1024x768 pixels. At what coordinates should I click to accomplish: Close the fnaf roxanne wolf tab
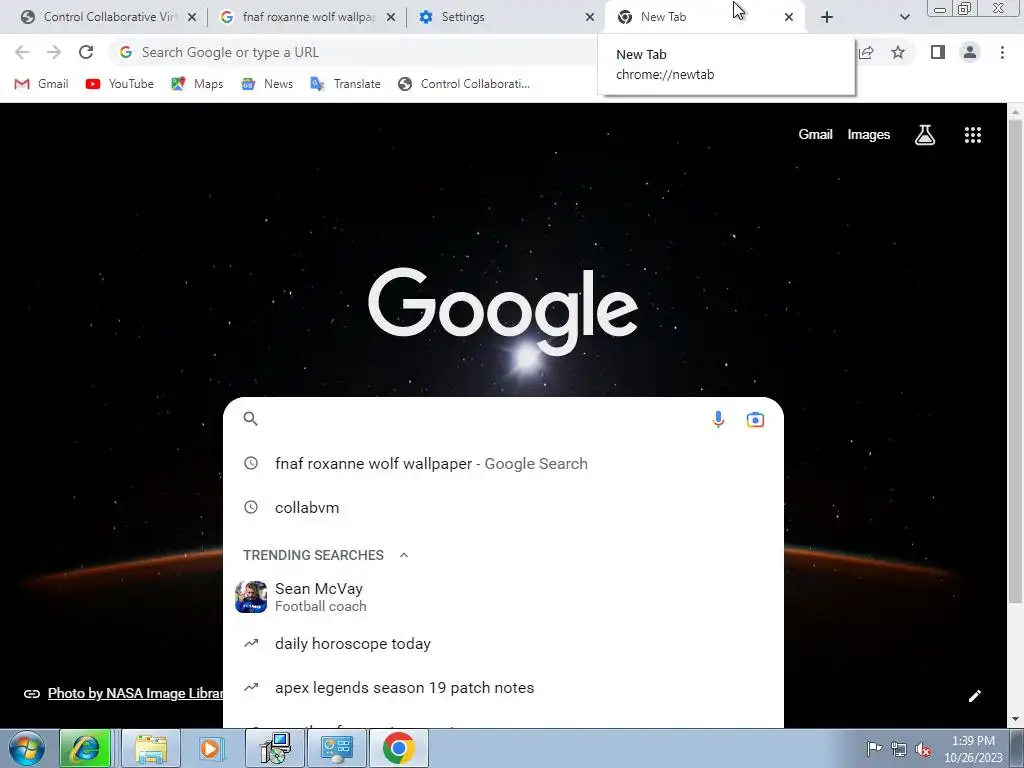(391, 17)
